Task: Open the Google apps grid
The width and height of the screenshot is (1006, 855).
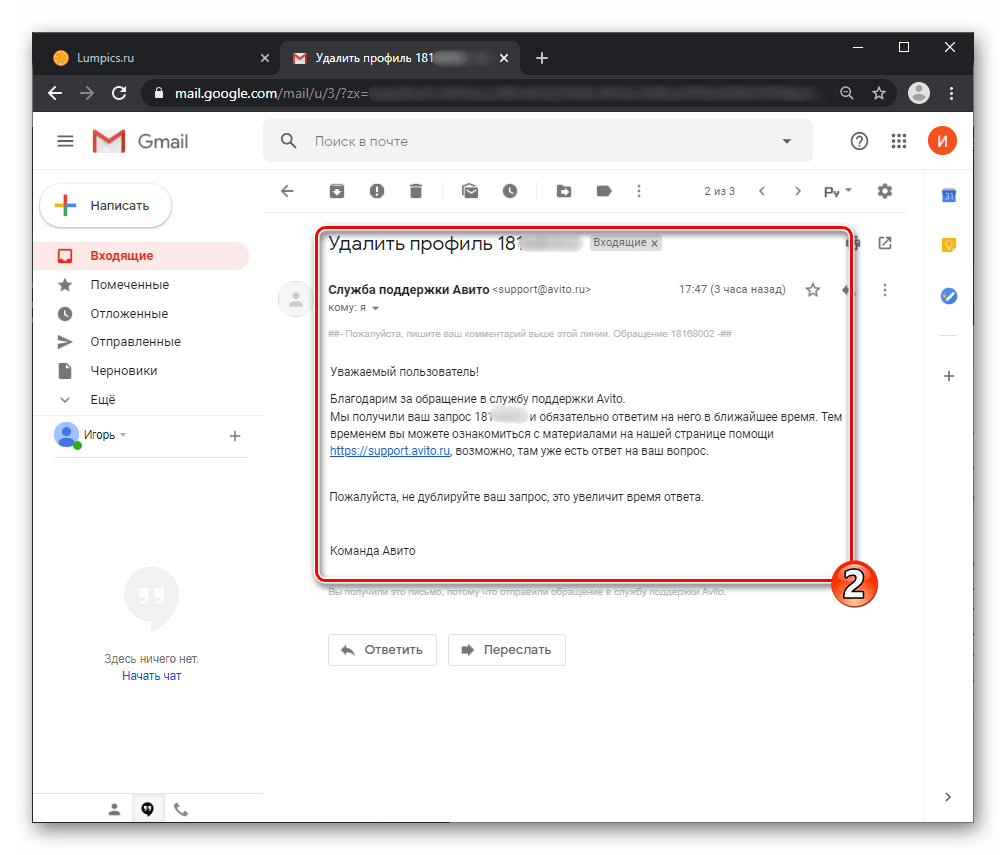Action: coord(899,141)
